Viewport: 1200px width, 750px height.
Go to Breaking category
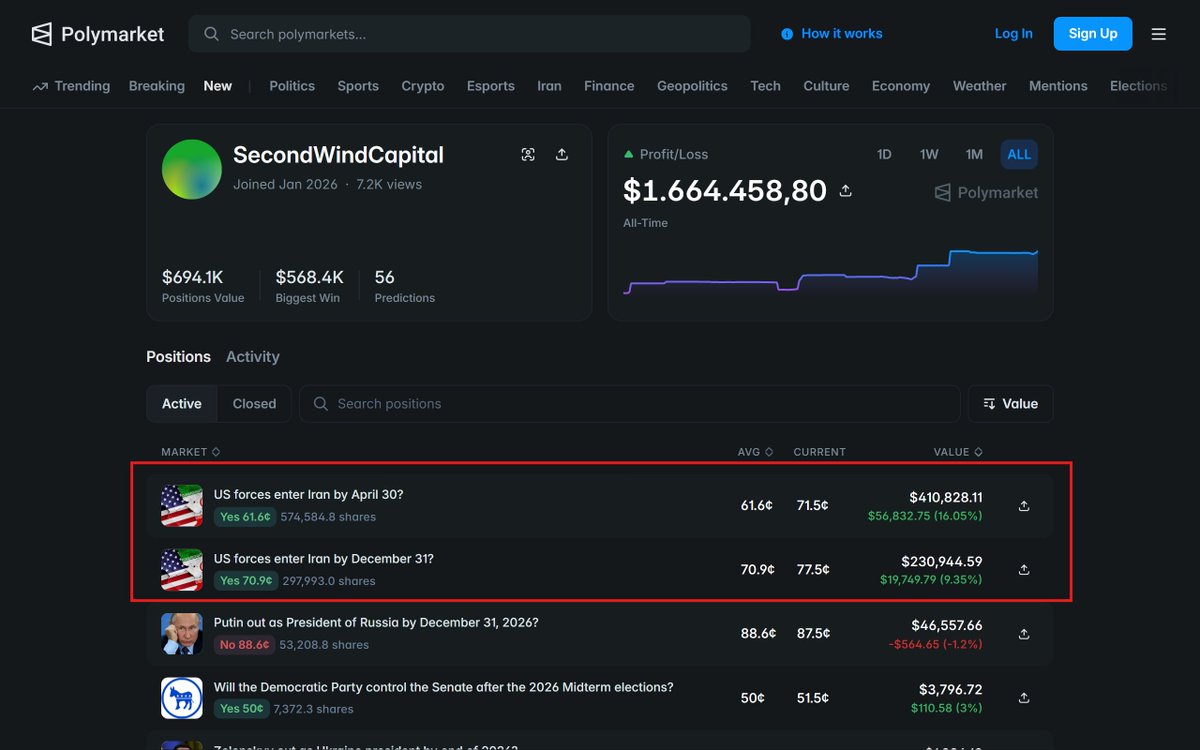click(x=157, y=86)
